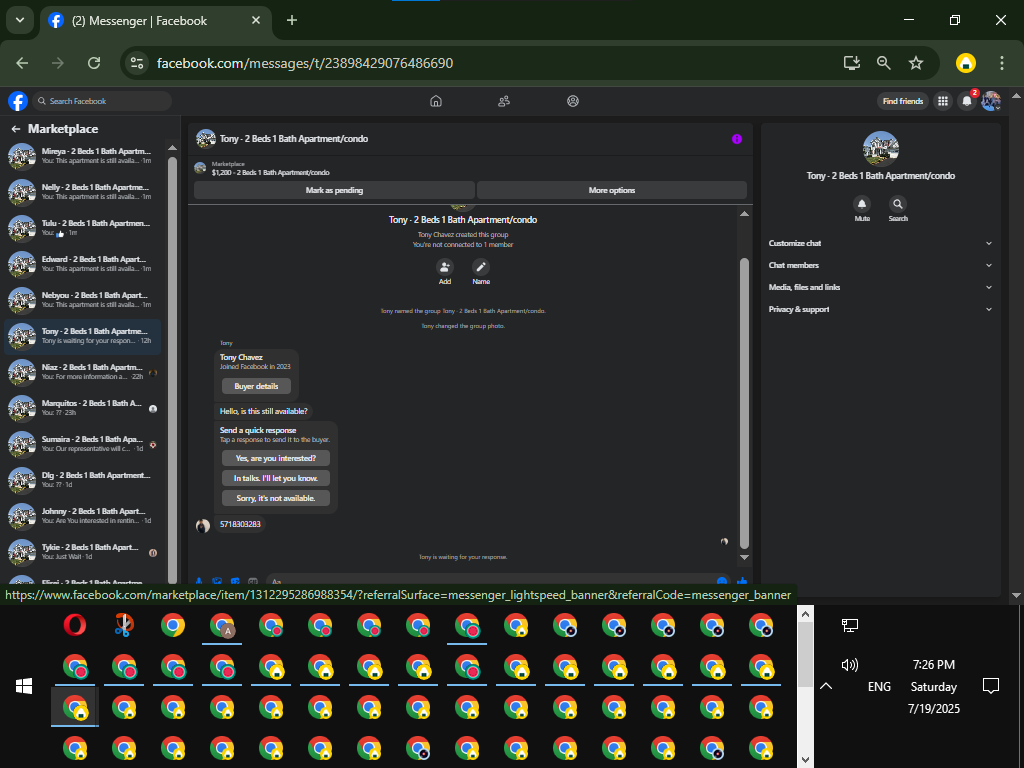Image resolution: width=1024 pixels, height=768 pixels.
Task: Click the More options button
Action: [x=612, y=190]
